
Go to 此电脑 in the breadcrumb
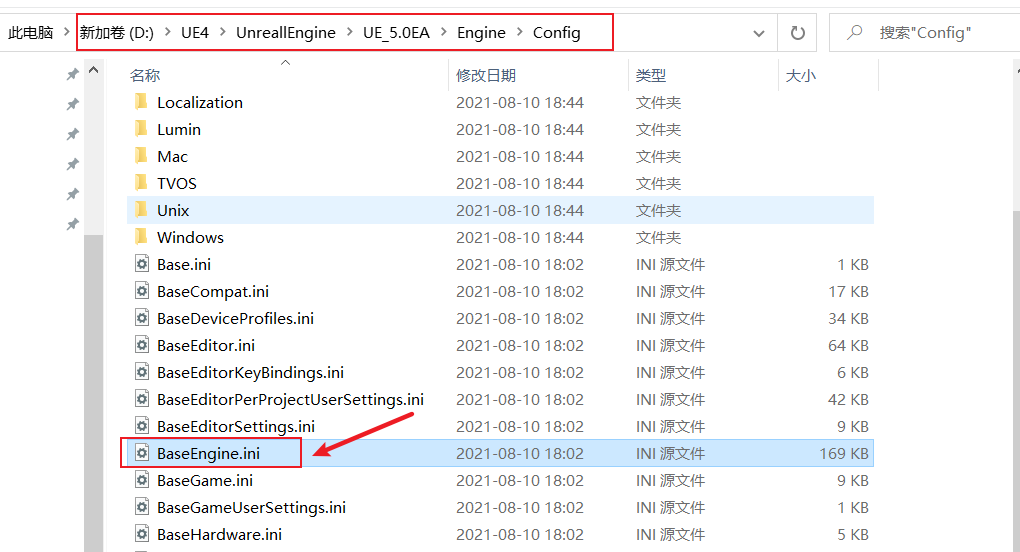pos(30,33)
